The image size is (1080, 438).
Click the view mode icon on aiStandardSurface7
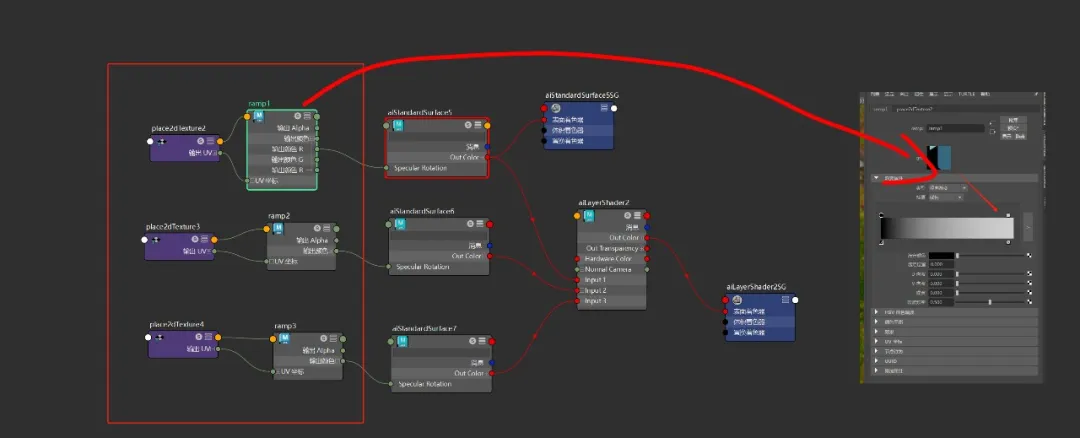coord(483,341)
